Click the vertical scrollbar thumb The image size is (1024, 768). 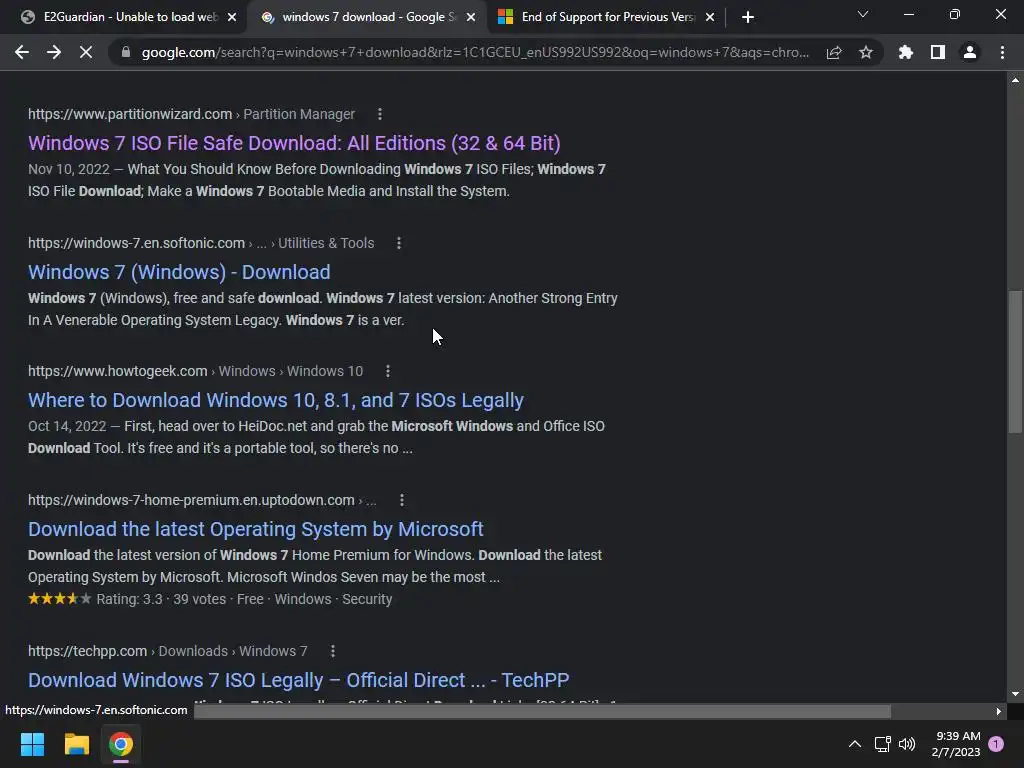click(x=1015, y=361)
